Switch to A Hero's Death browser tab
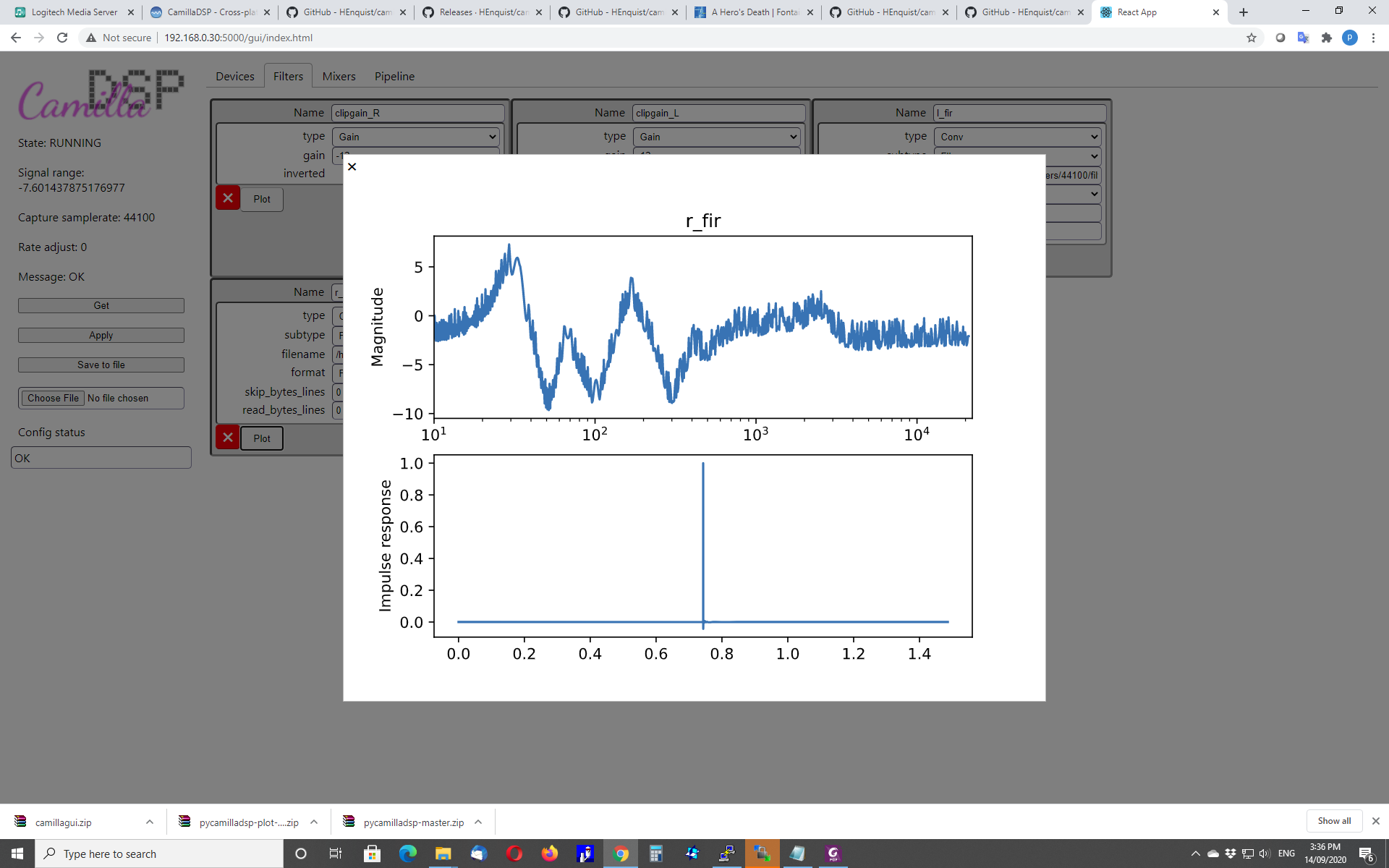This screenshot has height=868, width=1389. pyautogui.click(x=755, y=12)
